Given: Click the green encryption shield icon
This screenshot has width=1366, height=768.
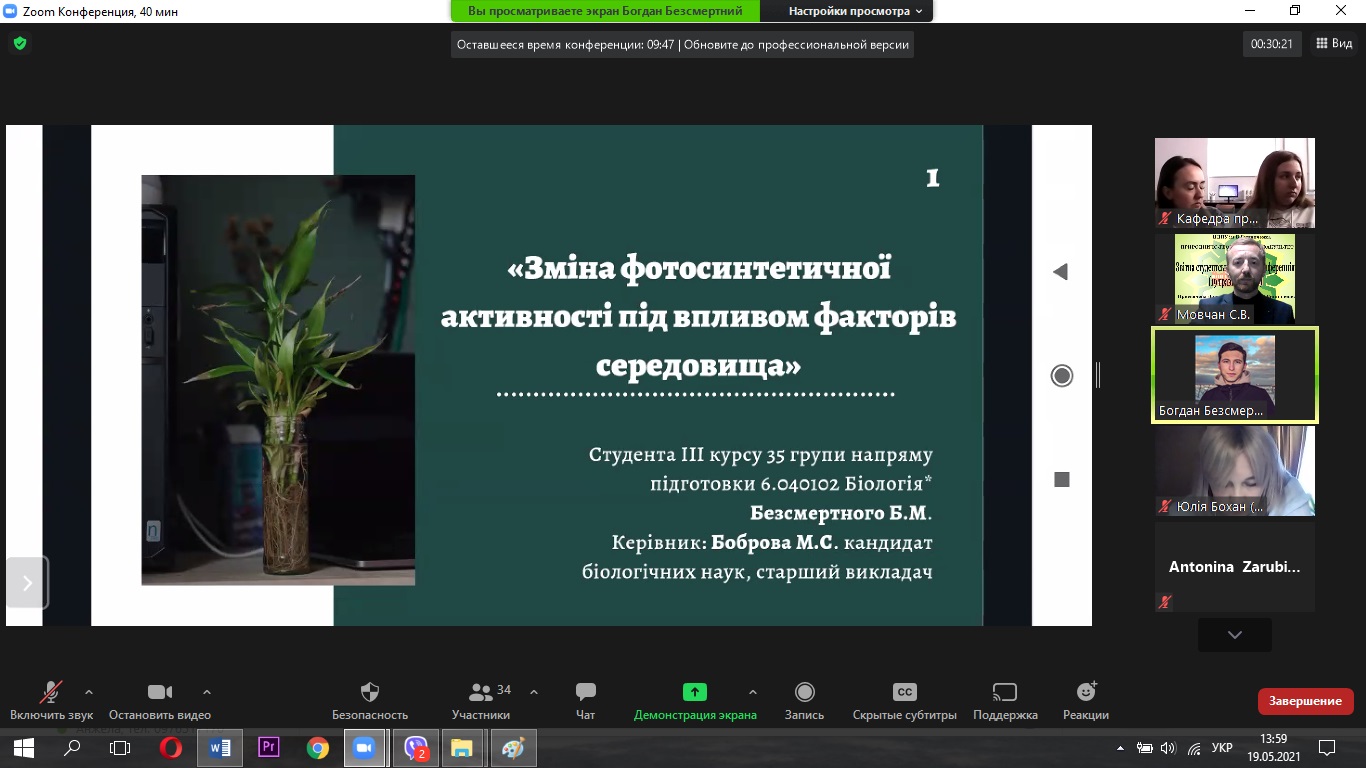Looking at the screenshot, I should tap(19, 44).
